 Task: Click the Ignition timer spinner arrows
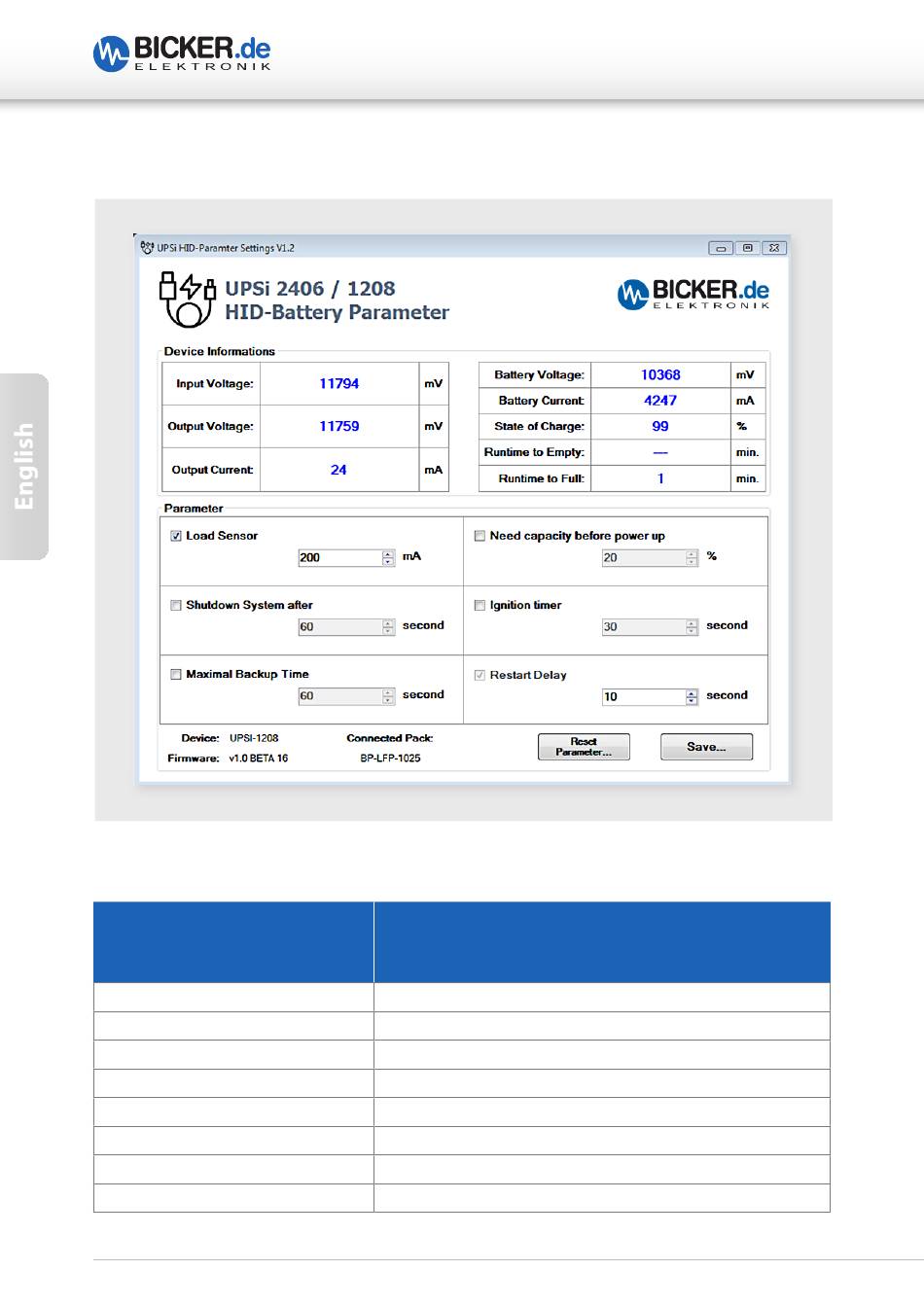pyautogui.click(x=692, y=627)
